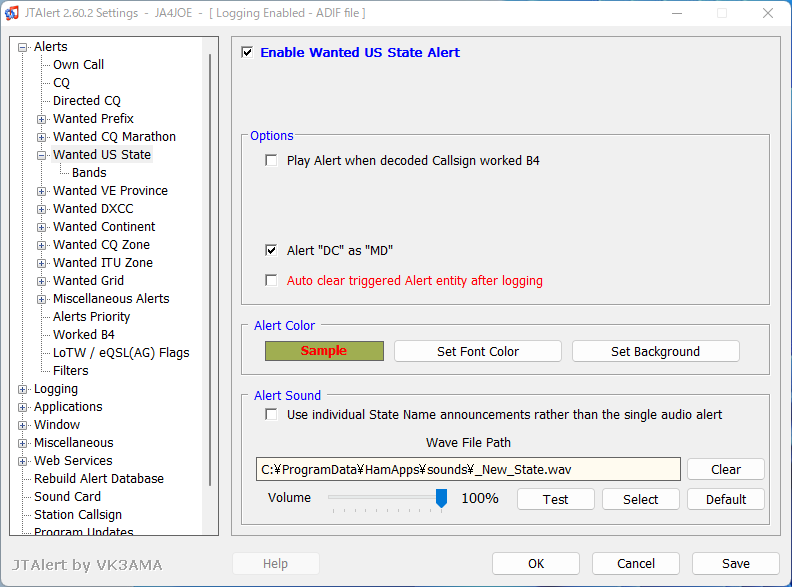Click the Wave File Path field
Screen dimensions: 792x587
(x=468, y=469)
